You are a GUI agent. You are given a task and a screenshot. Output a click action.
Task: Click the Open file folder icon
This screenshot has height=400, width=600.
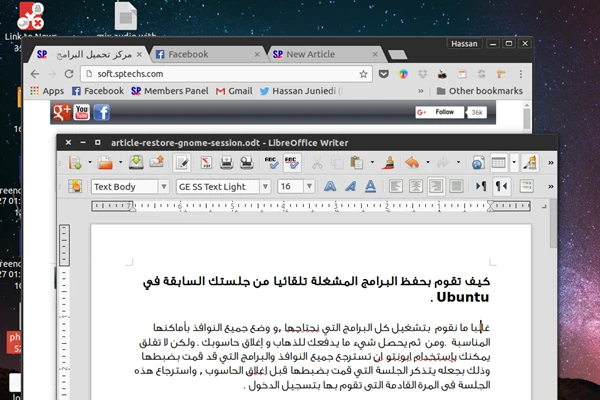click(105, 163)
